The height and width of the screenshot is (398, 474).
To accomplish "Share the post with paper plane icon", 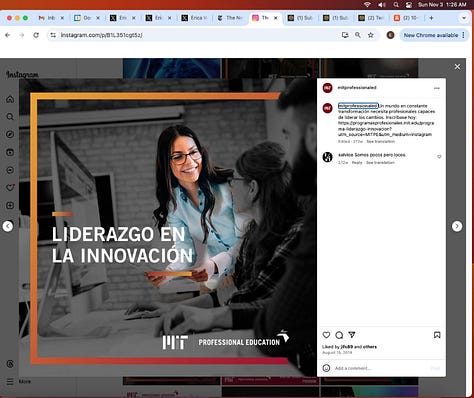I will click(x=352, y=334).
